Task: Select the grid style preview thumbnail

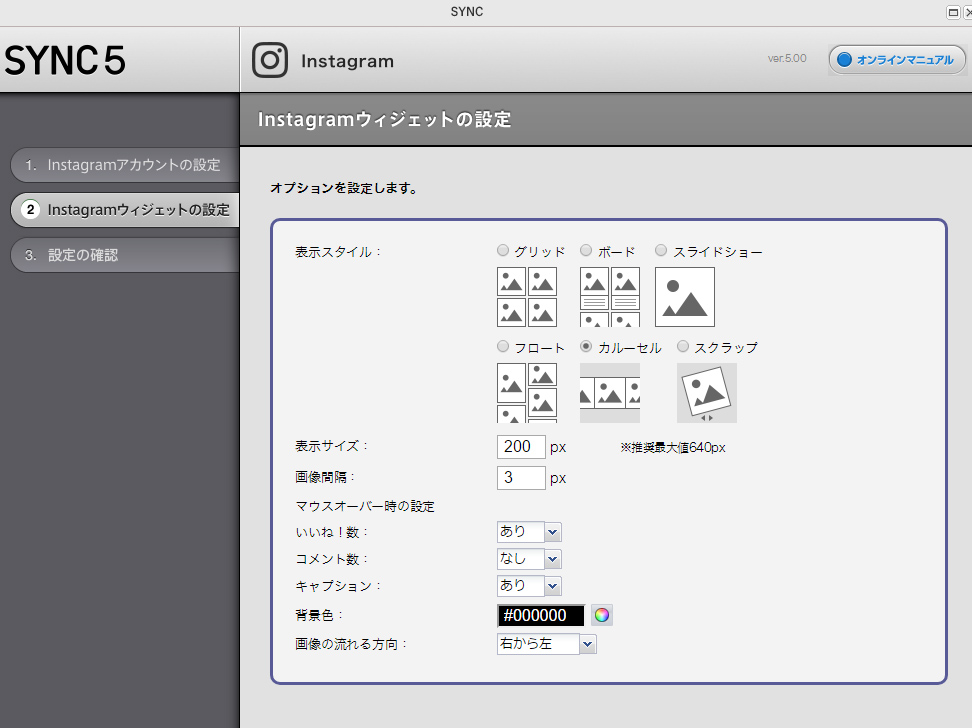Action: pyautogui.click(x=527, y=298)
